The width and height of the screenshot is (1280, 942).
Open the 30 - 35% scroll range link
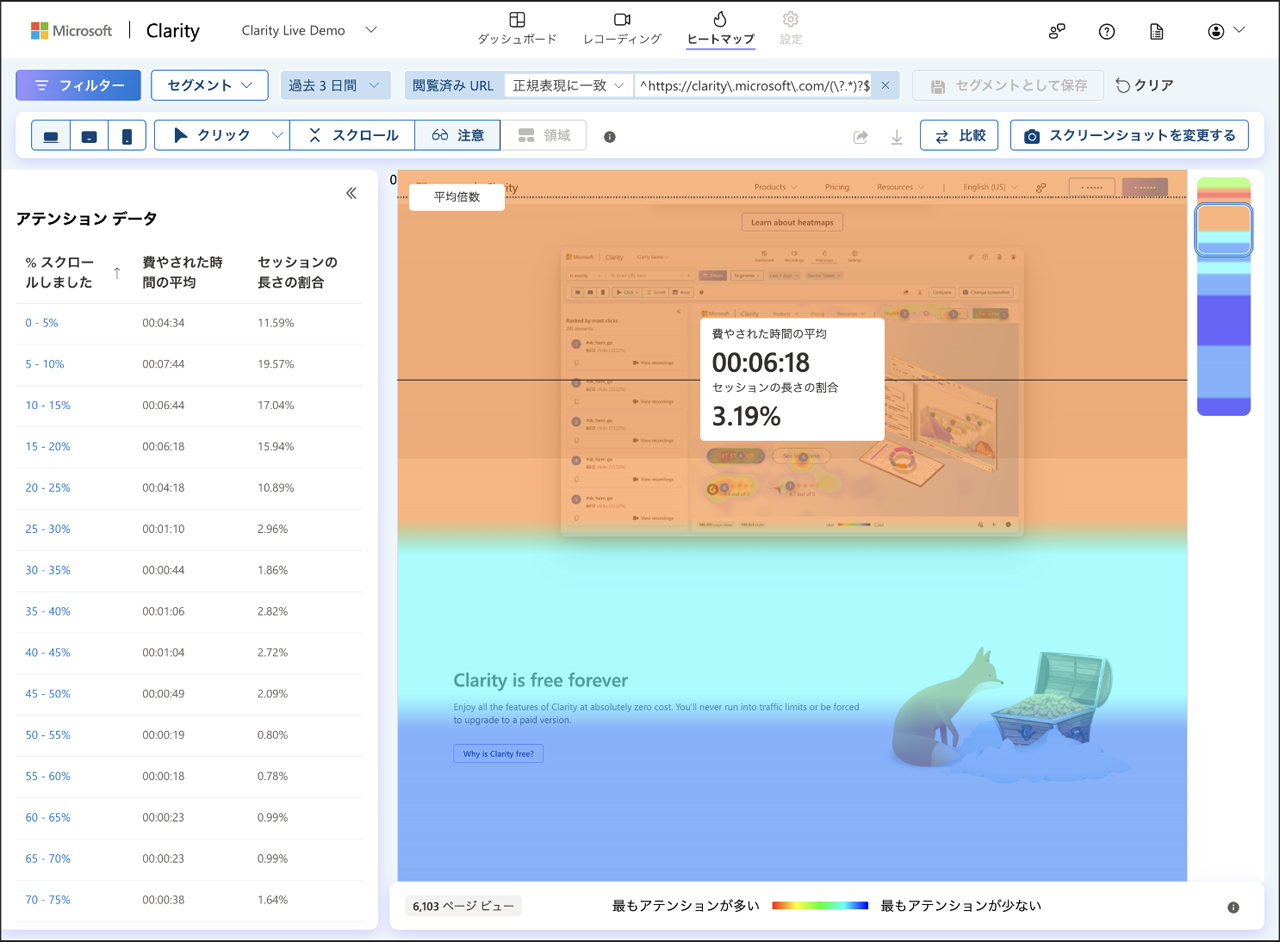[48, 570]
